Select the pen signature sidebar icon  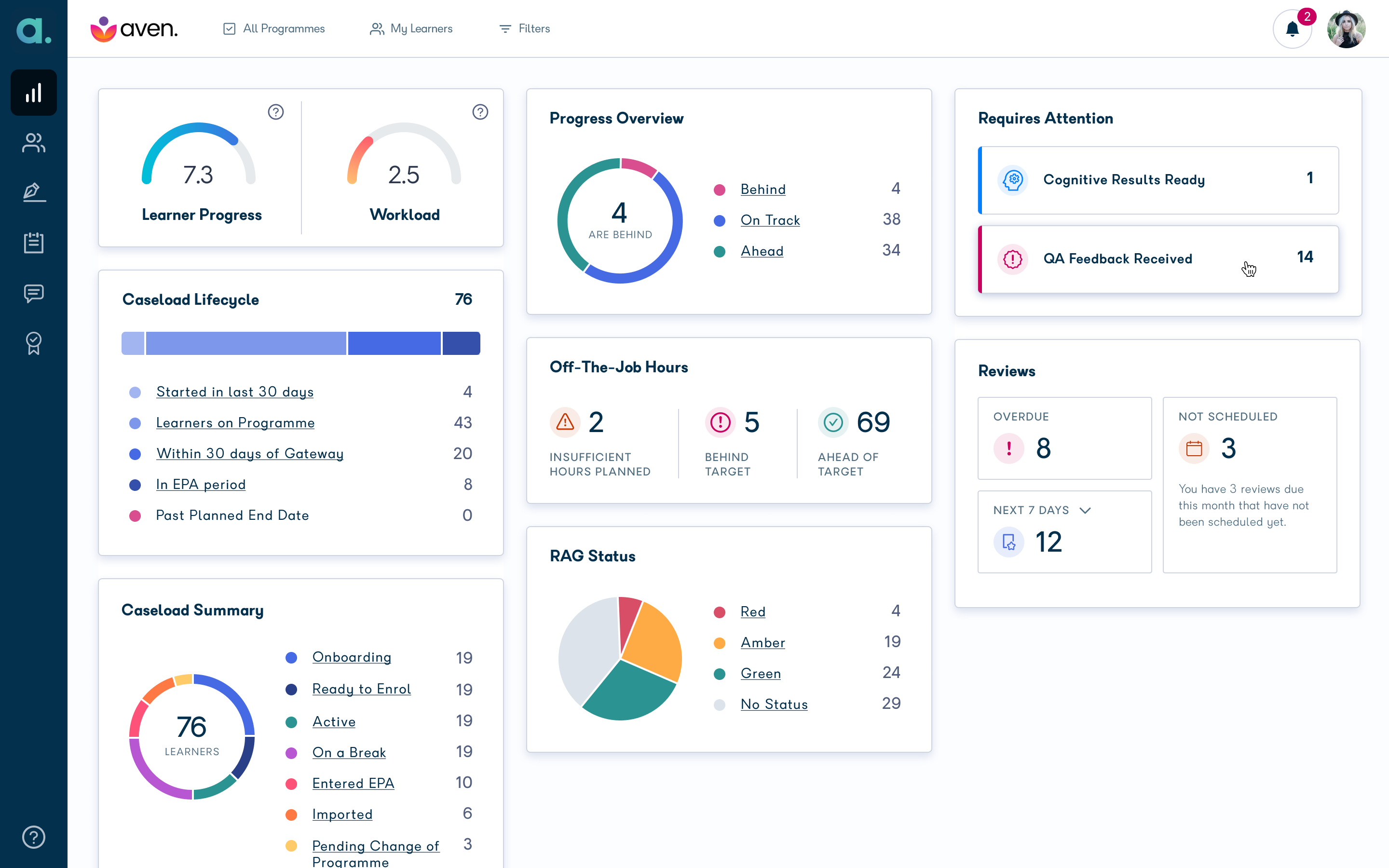(33, 192)
